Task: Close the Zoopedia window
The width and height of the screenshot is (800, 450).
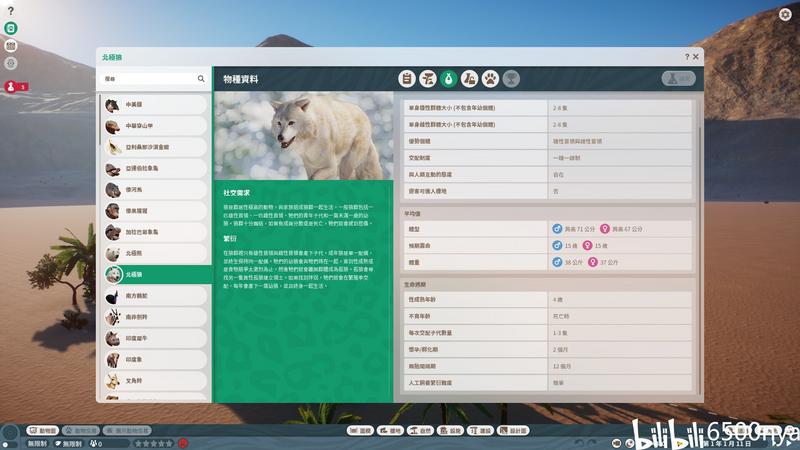Action: [x=695, y=57]
